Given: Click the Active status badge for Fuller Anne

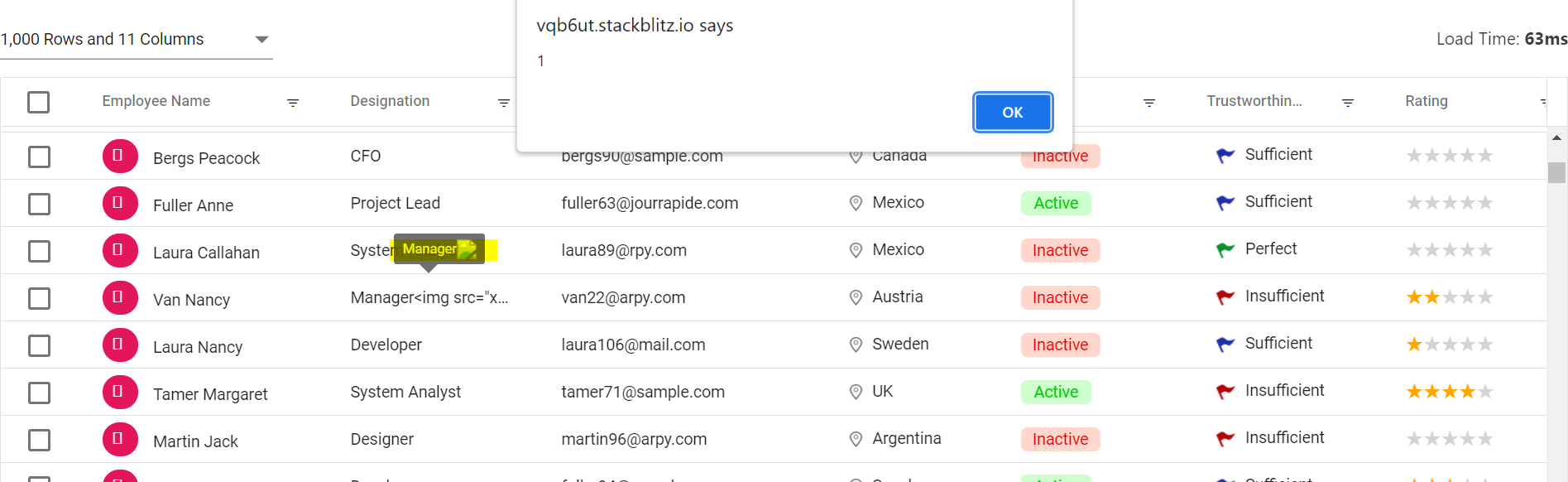Looking at the screenshot, I should tap(1056, 203).
